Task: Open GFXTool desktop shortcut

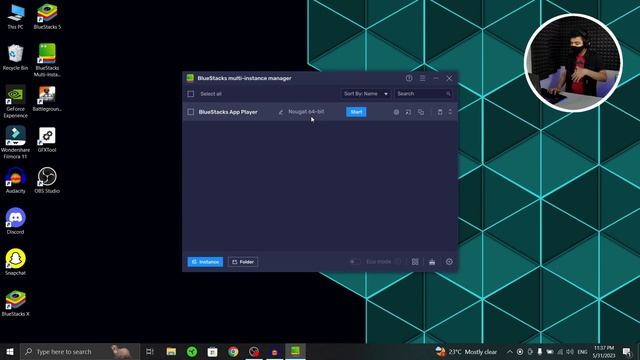Action: point(47,140)
